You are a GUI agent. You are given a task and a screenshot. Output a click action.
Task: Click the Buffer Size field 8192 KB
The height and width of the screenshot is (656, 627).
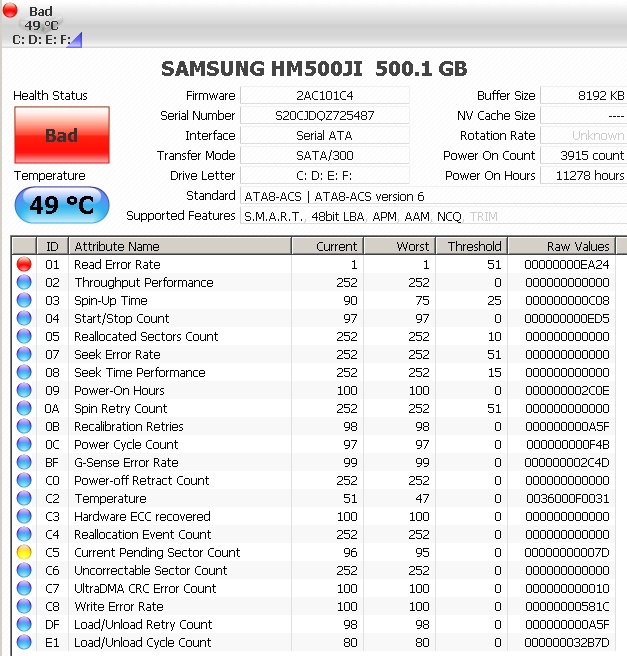(x=584, y=95)
